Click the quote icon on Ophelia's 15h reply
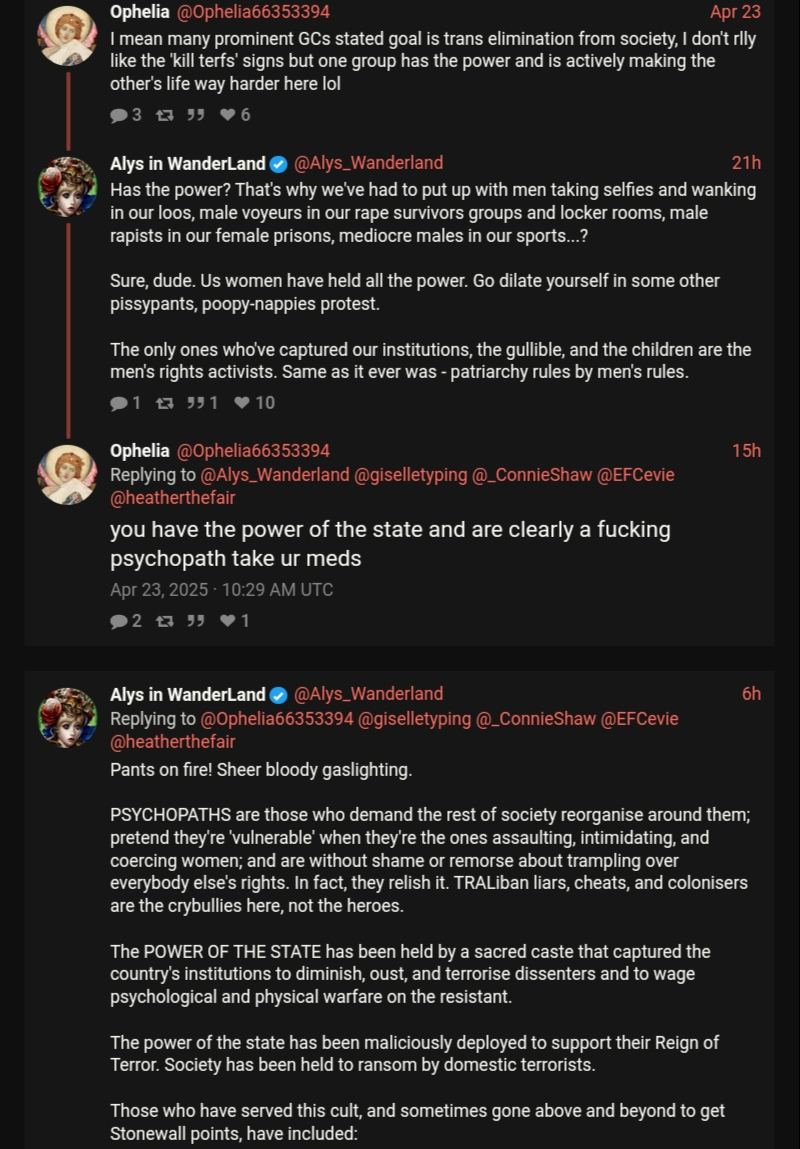This screenshot has width=800, height=1149. coord(194,621)
